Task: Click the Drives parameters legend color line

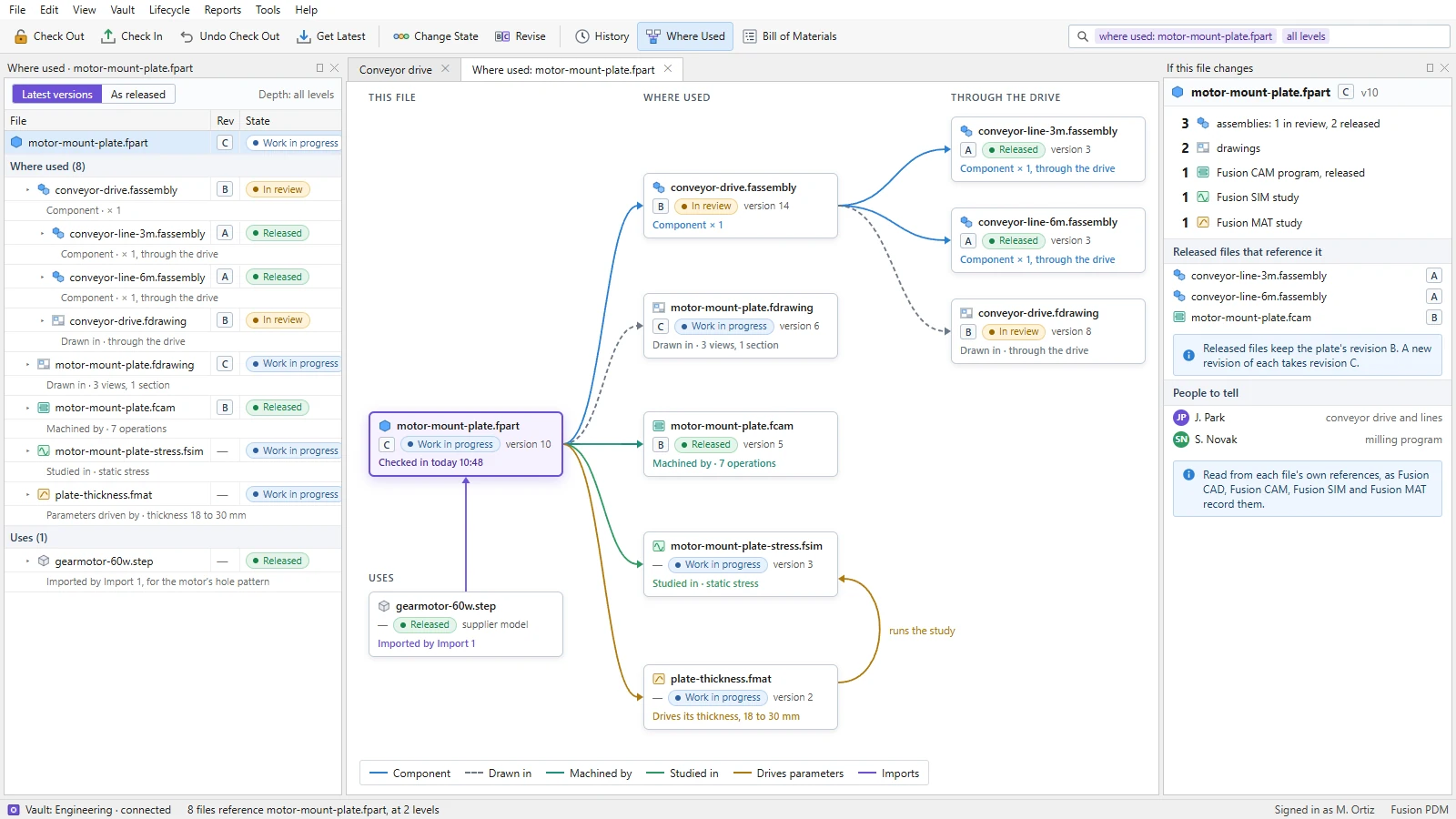Action: (742, 773)
